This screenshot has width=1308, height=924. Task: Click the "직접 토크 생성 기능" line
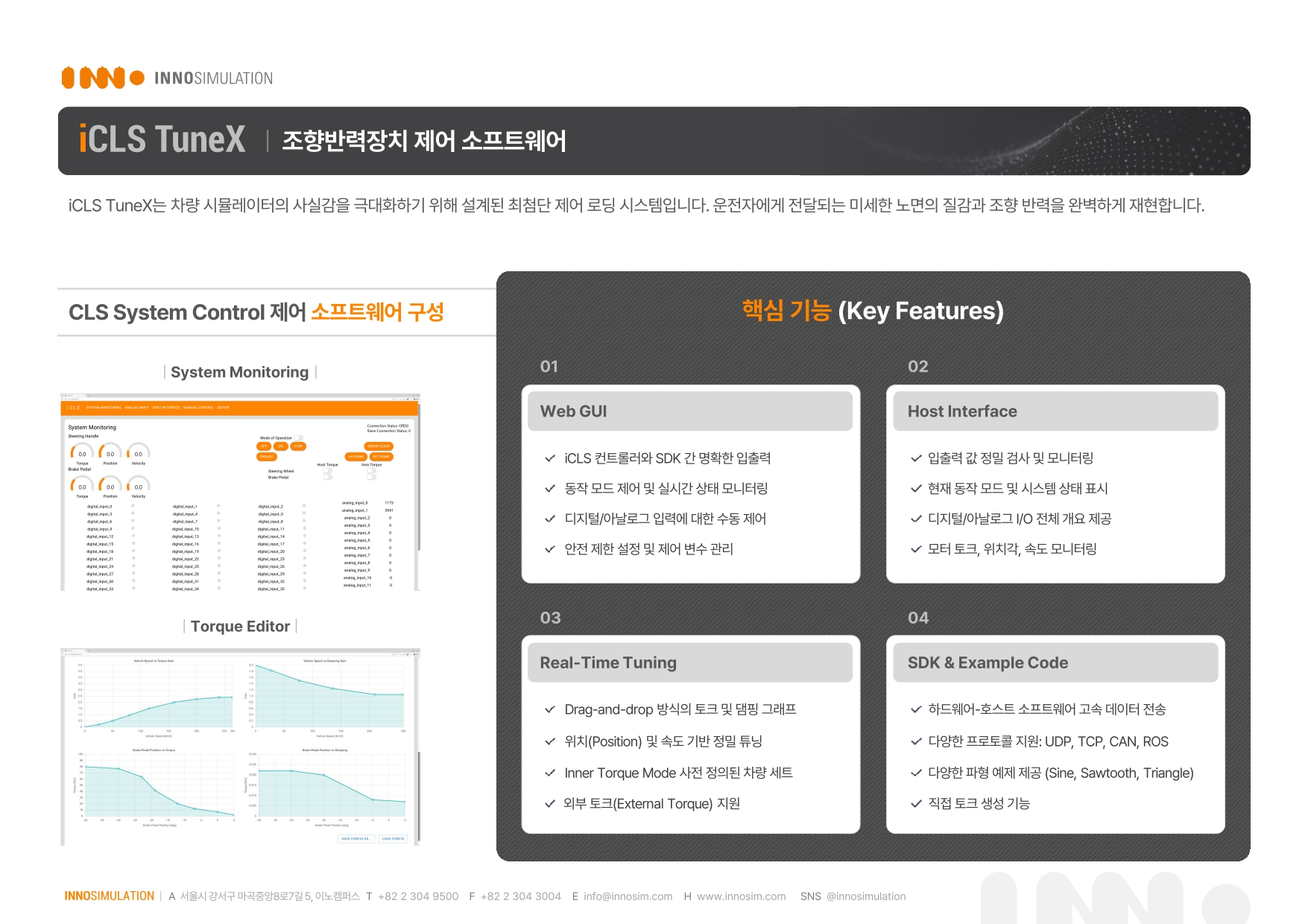click(979, 803)
